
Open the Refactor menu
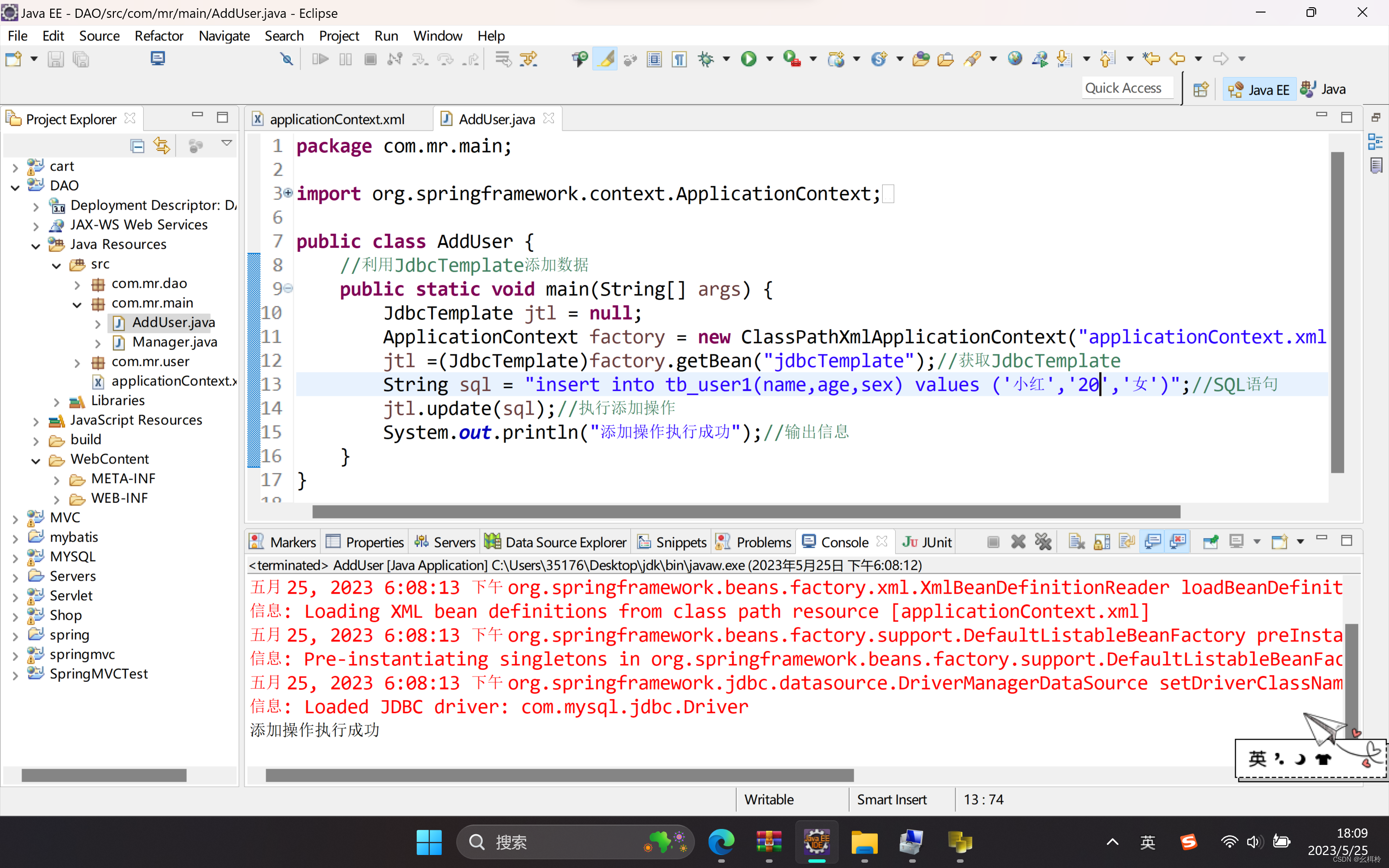pyautogui.click(x=158, y=36)
